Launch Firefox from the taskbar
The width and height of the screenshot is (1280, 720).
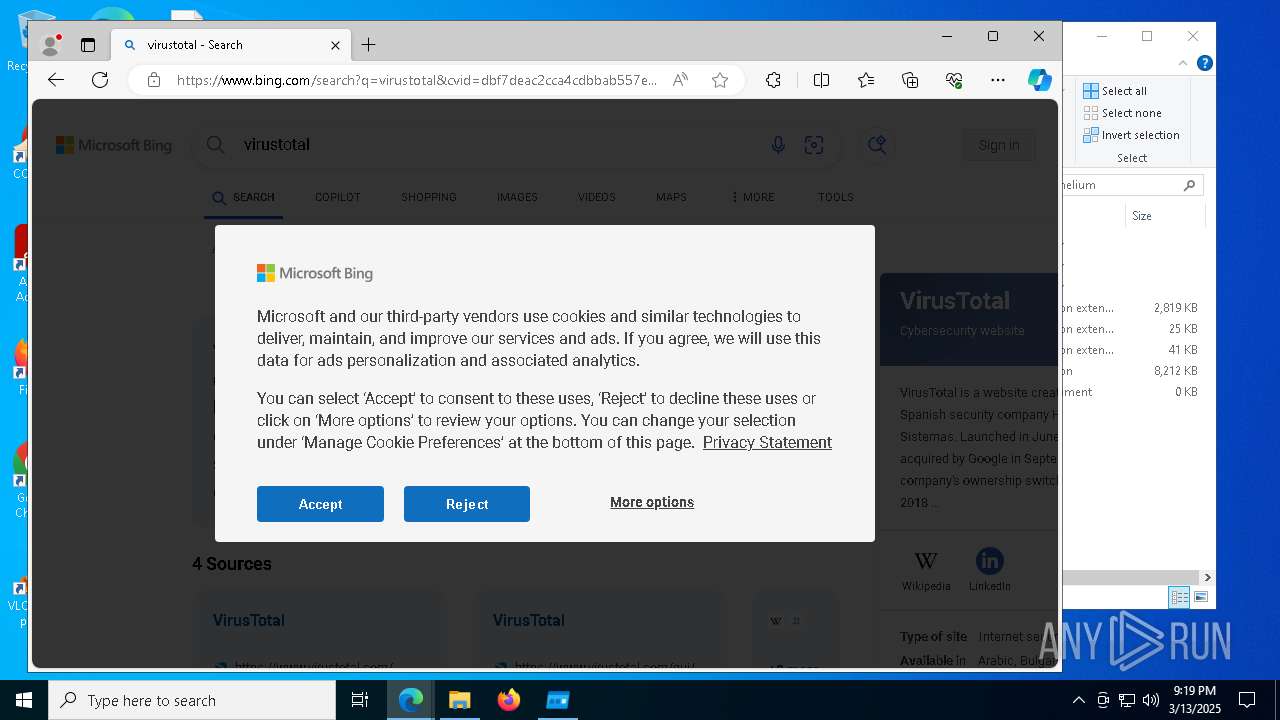[x=508, y=700]
